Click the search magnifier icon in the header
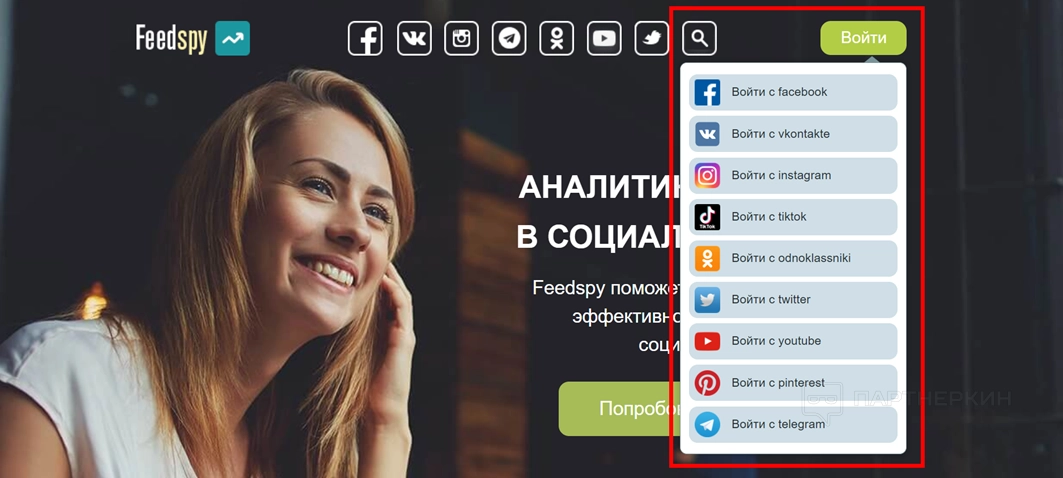The width and height of the screenshot is (1063, 478). point(700,39)
